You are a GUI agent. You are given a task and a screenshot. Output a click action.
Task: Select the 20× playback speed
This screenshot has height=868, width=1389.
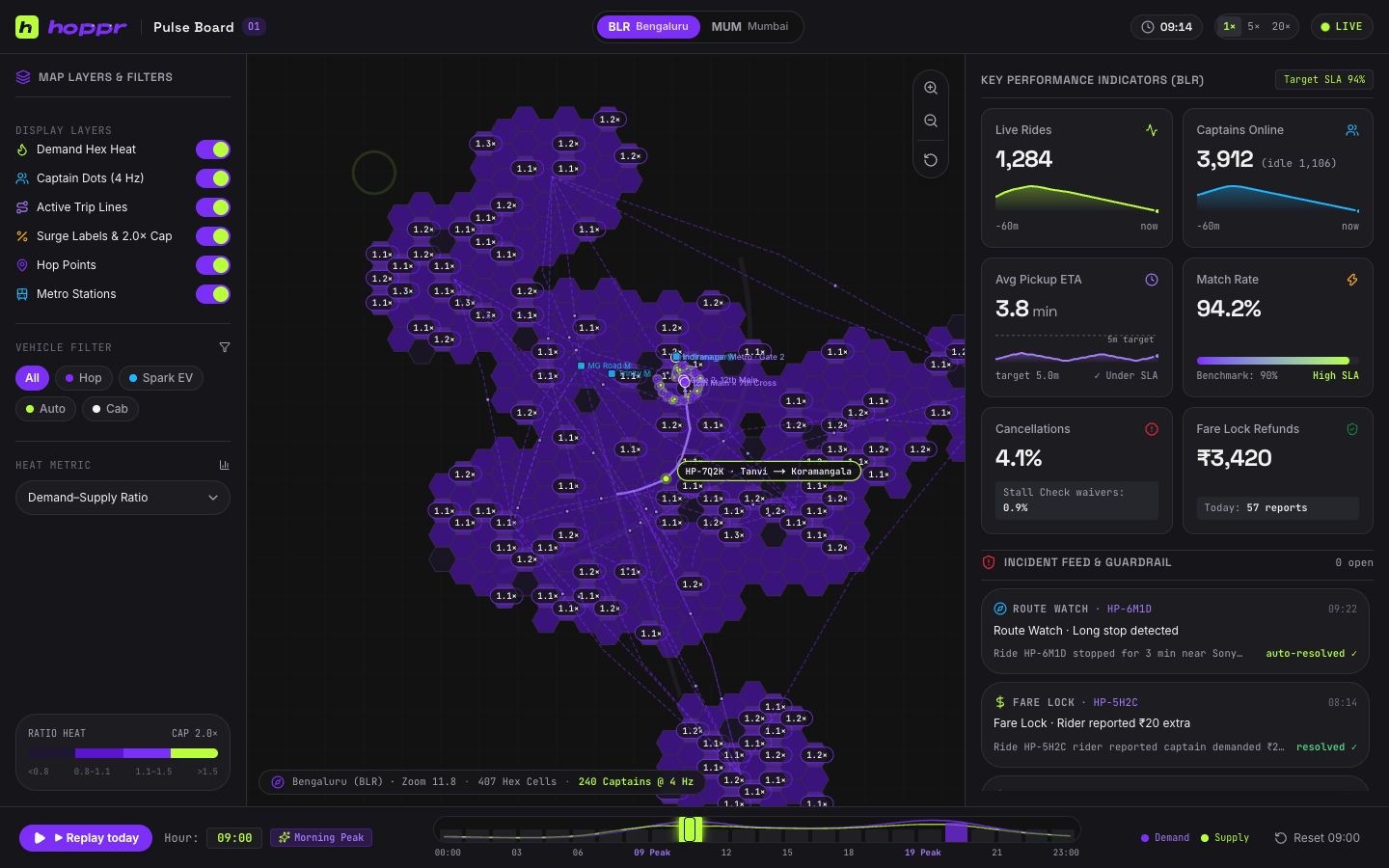point(1281,27)
